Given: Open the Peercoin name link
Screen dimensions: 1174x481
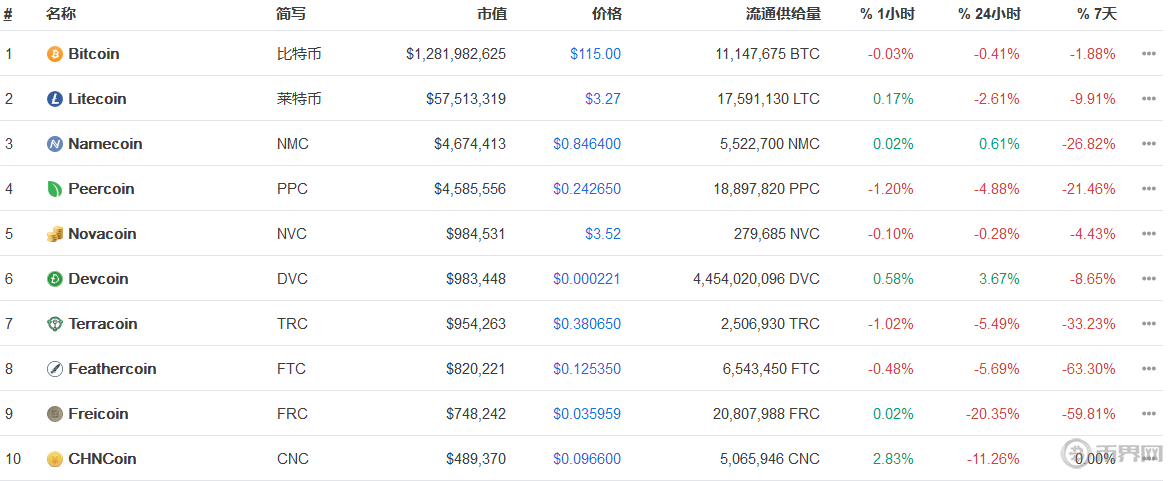Looking at the screenshot, I should [101, 189].
